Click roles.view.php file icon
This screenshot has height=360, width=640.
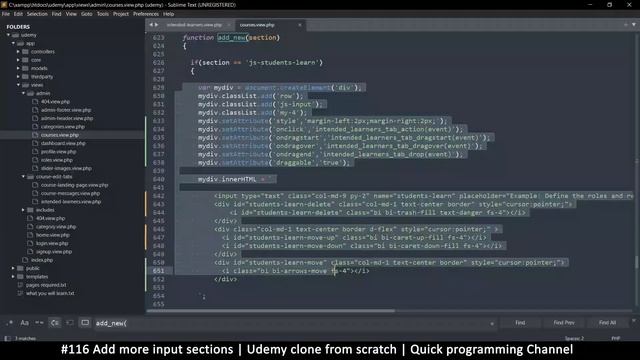point(35,160)
